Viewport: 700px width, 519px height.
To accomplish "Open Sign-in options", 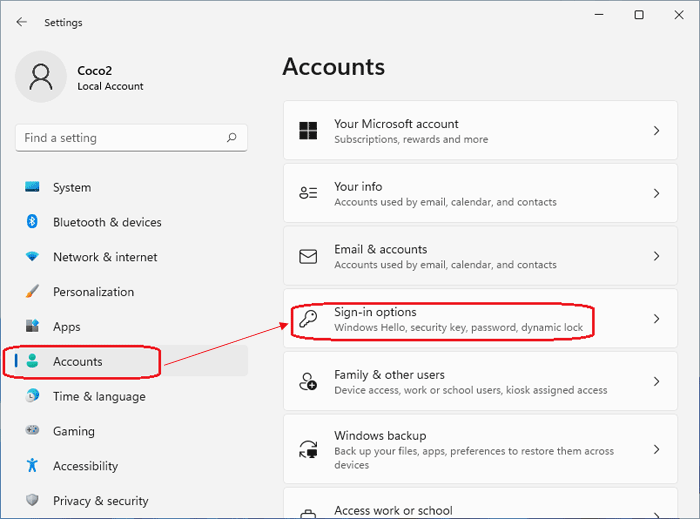I will (x=480, y=319).
